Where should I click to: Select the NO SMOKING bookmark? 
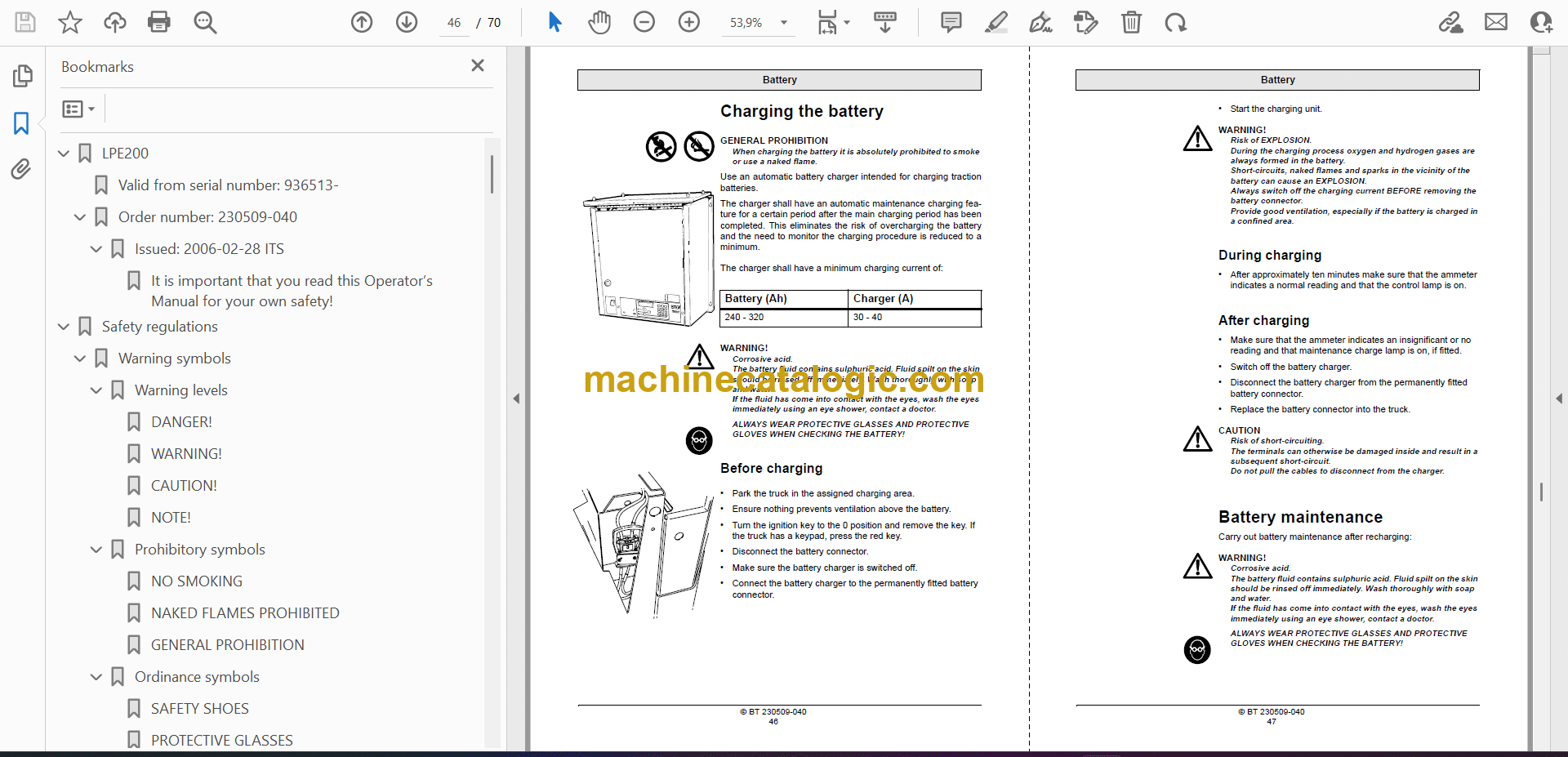pos(197,581)
